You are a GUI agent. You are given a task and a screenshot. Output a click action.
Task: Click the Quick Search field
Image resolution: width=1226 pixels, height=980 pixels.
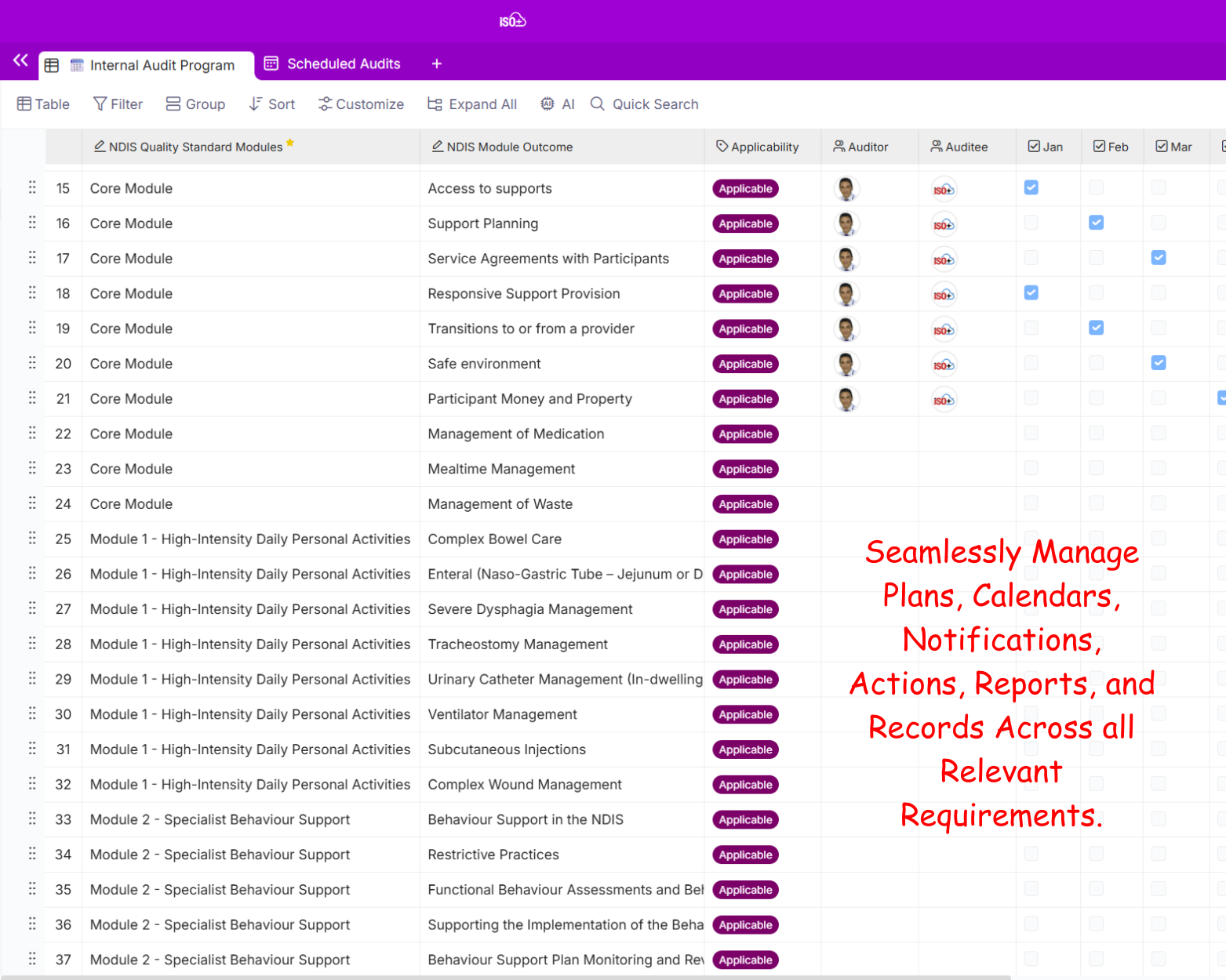pyautogui.click(x=654, y=104)
